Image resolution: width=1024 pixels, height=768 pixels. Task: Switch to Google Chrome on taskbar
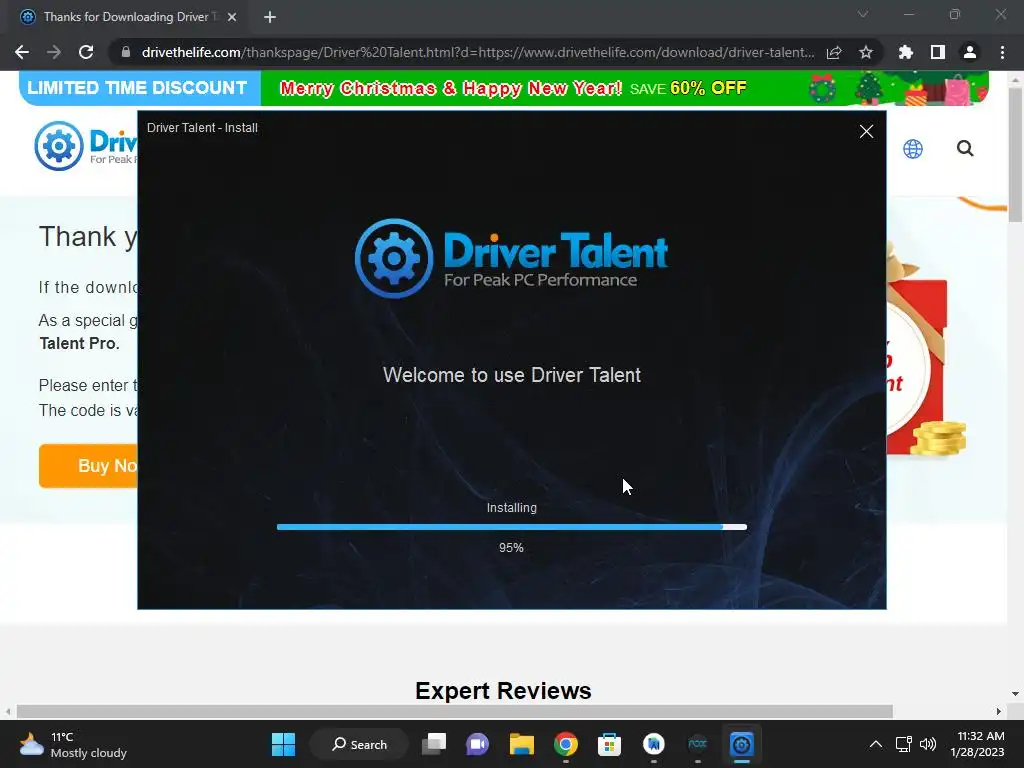point(566,744)
